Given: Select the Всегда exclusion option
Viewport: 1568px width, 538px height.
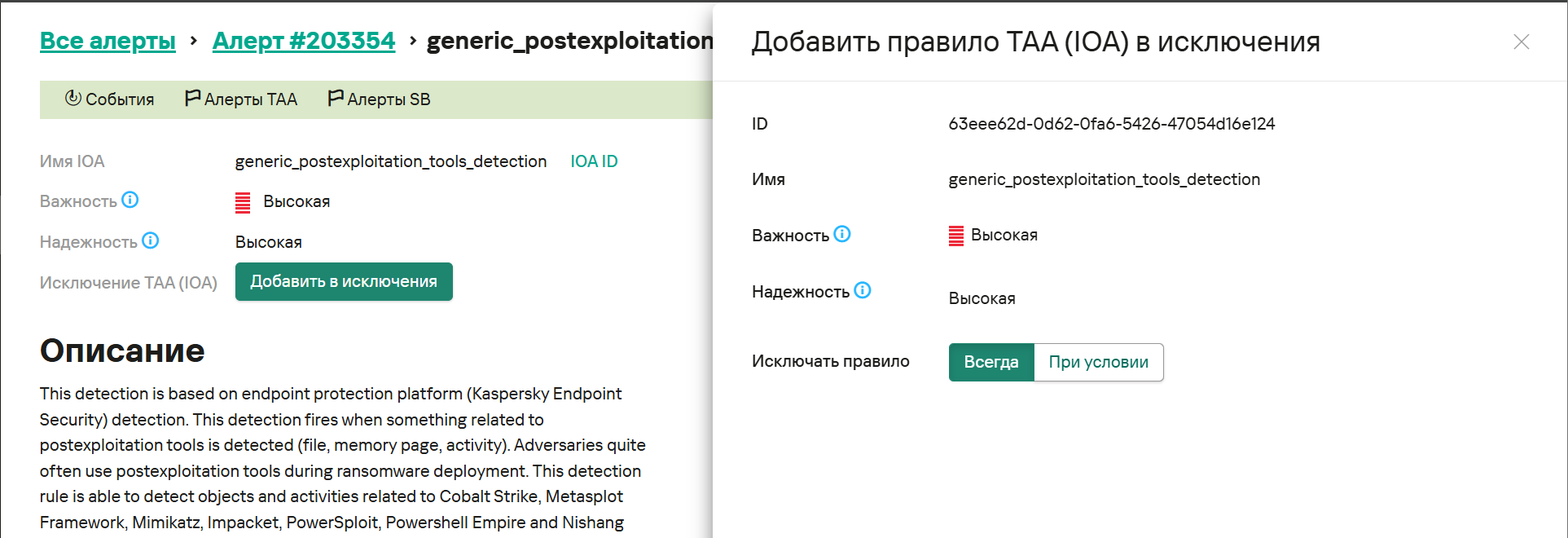Looking at the screenshot, I should tap(990, 362).
